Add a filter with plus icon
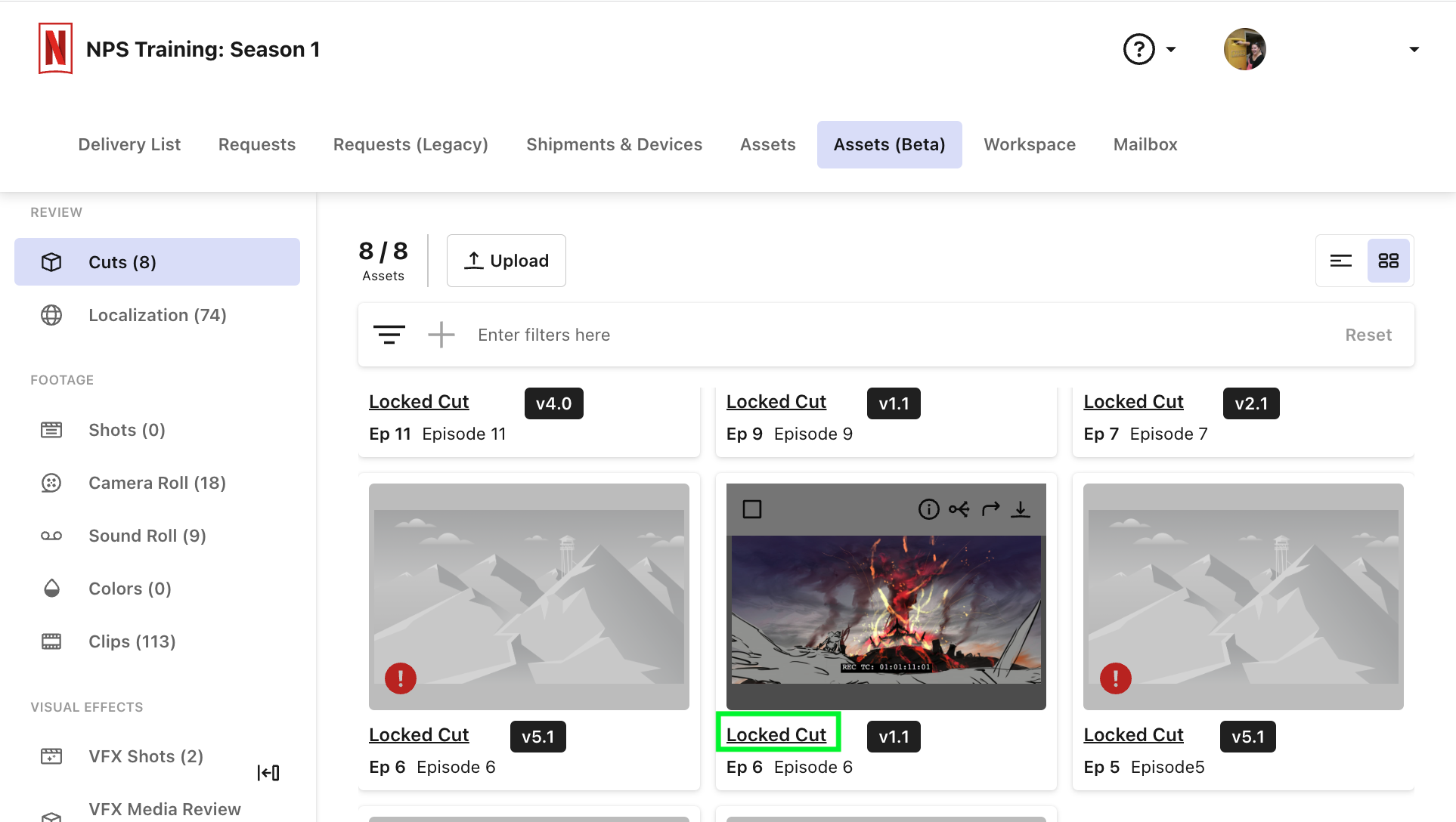The width and height of the screenshot is (1456, 822). click(441, 335)
